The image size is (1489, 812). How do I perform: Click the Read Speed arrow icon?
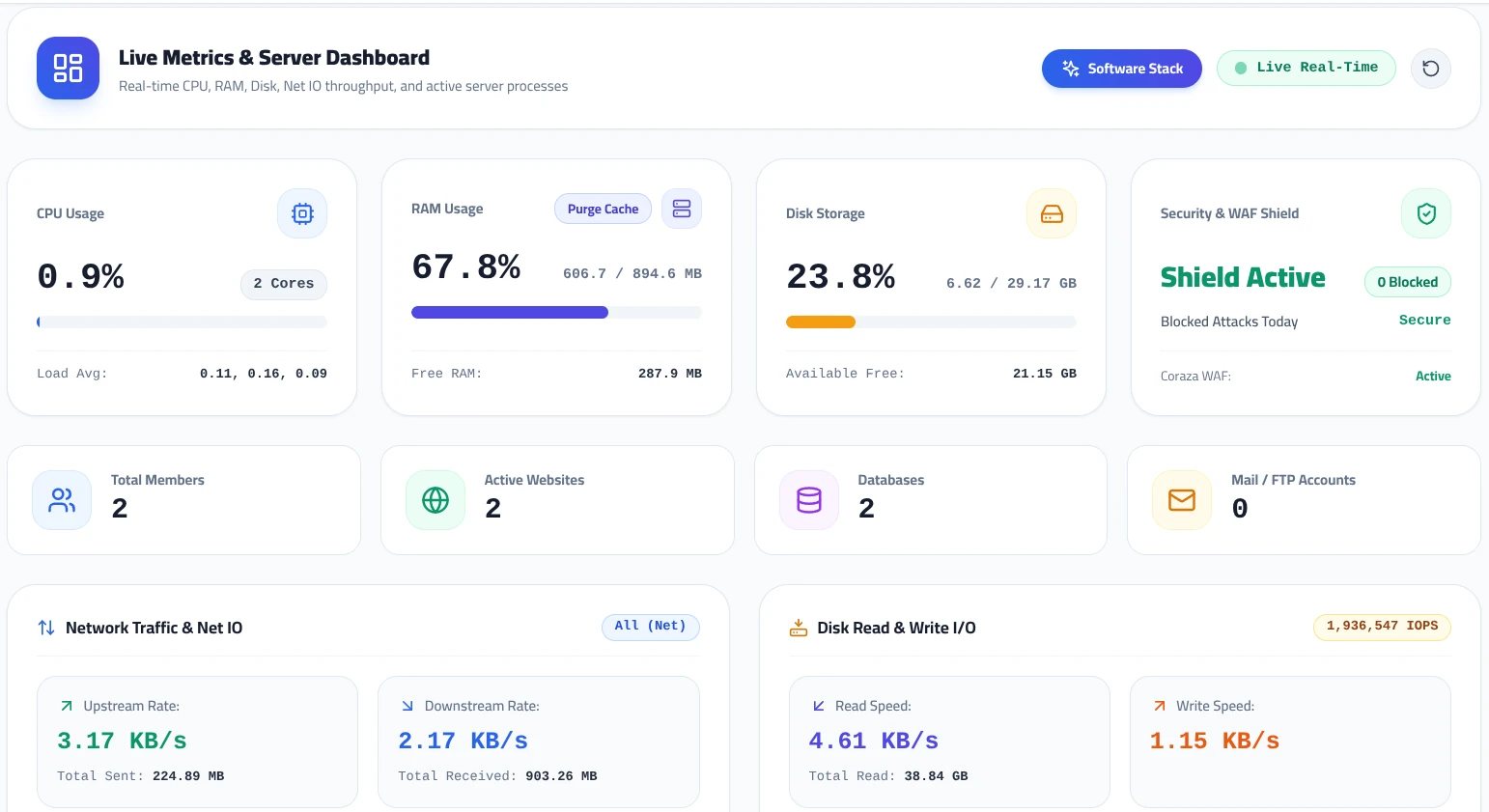[819, 706]
